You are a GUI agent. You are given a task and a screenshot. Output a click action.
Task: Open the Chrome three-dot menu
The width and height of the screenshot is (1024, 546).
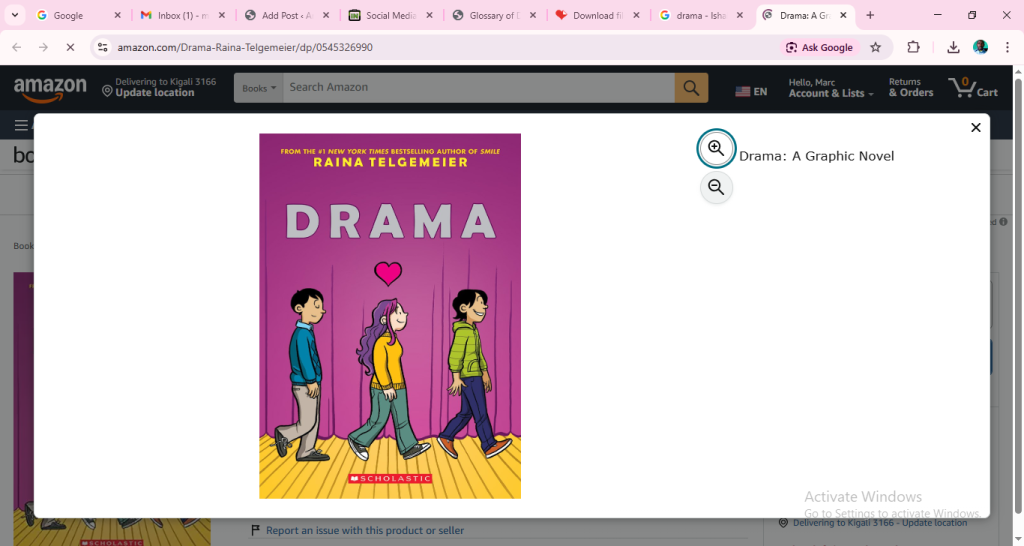point(1008,47)
